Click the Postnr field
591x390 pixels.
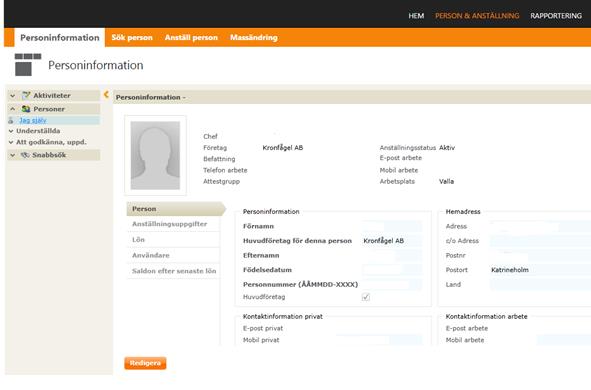[540, 255]
